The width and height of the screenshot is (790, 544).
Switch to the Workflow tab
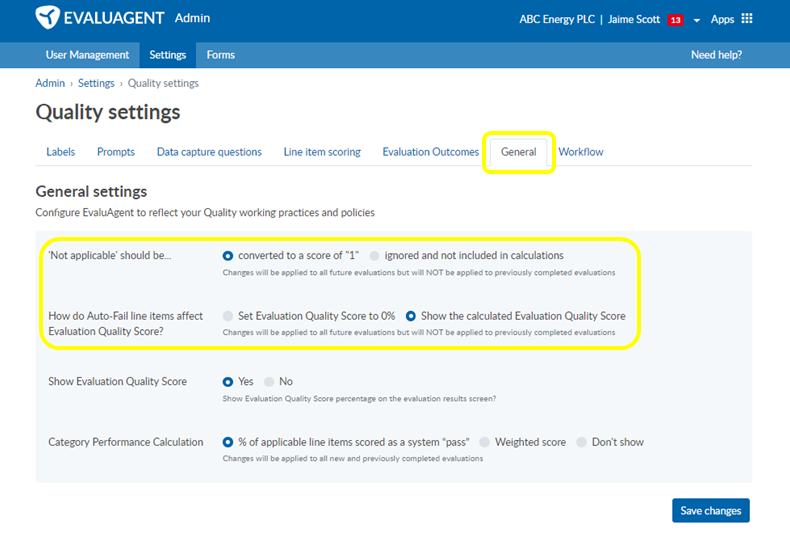tap(580, 152)
